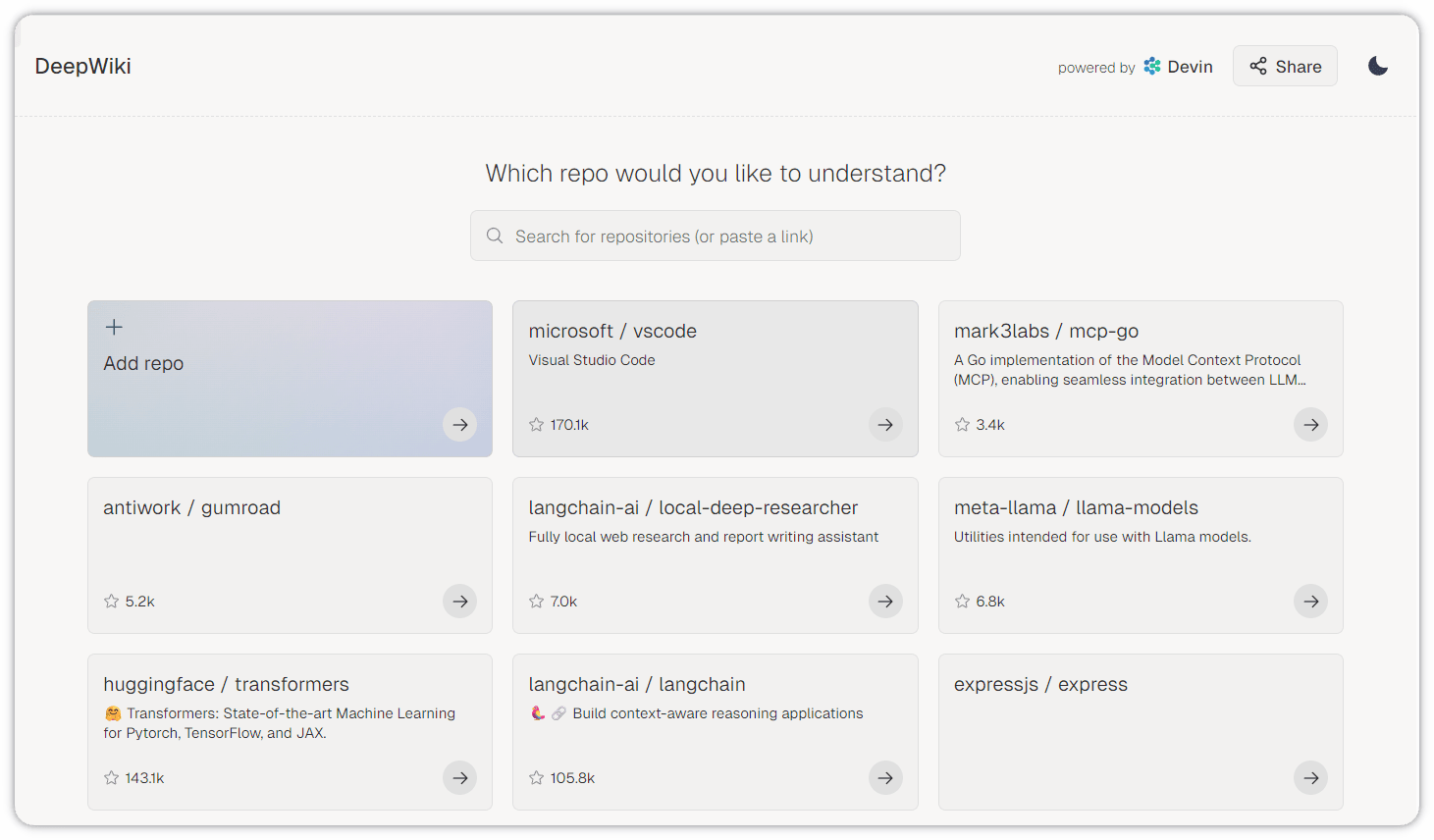Open the Add repo arrow button

(x=459, y=425)
